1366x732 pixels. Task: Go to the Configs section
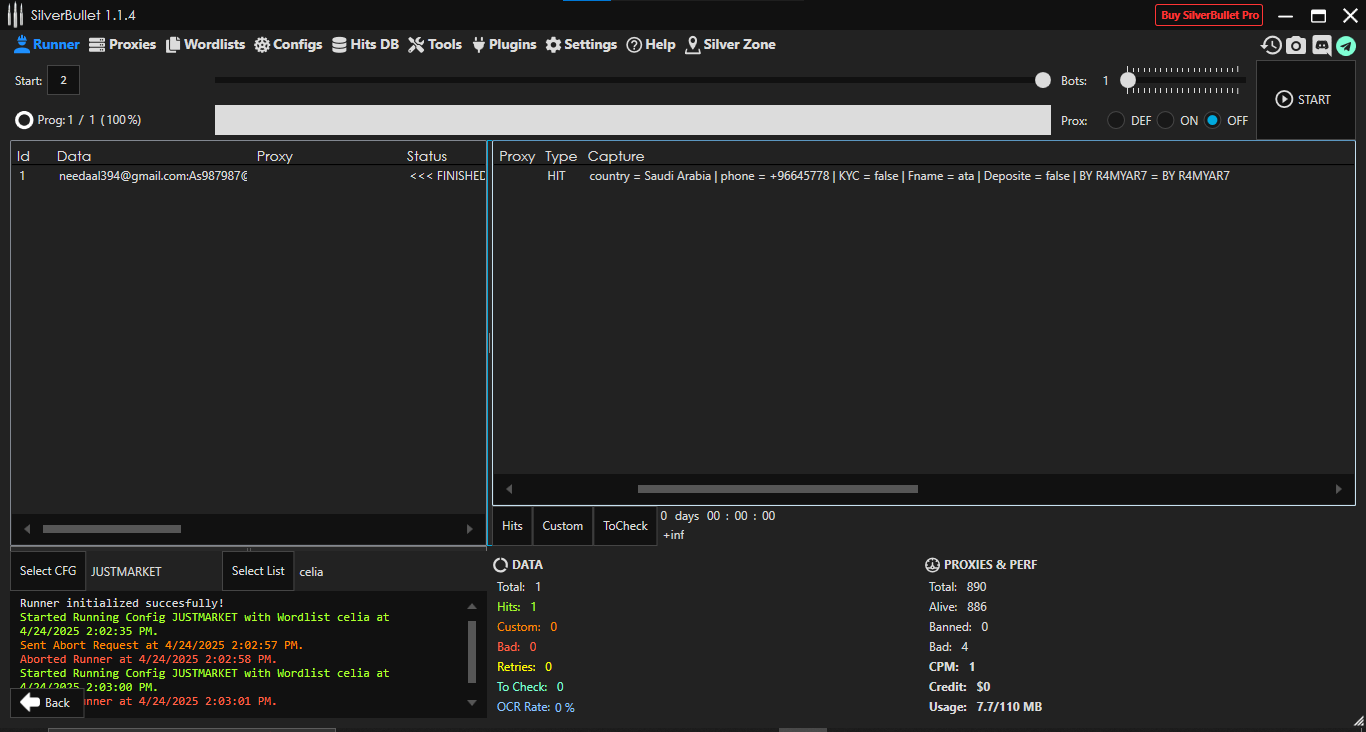coord(288,44)
